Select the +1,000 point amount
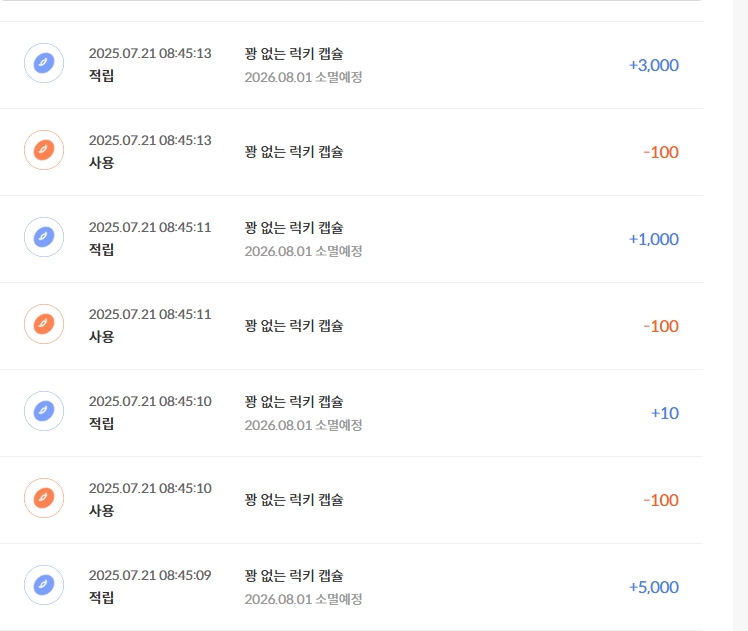The height and width of the screenshot is (631, 748). point(654,239)
